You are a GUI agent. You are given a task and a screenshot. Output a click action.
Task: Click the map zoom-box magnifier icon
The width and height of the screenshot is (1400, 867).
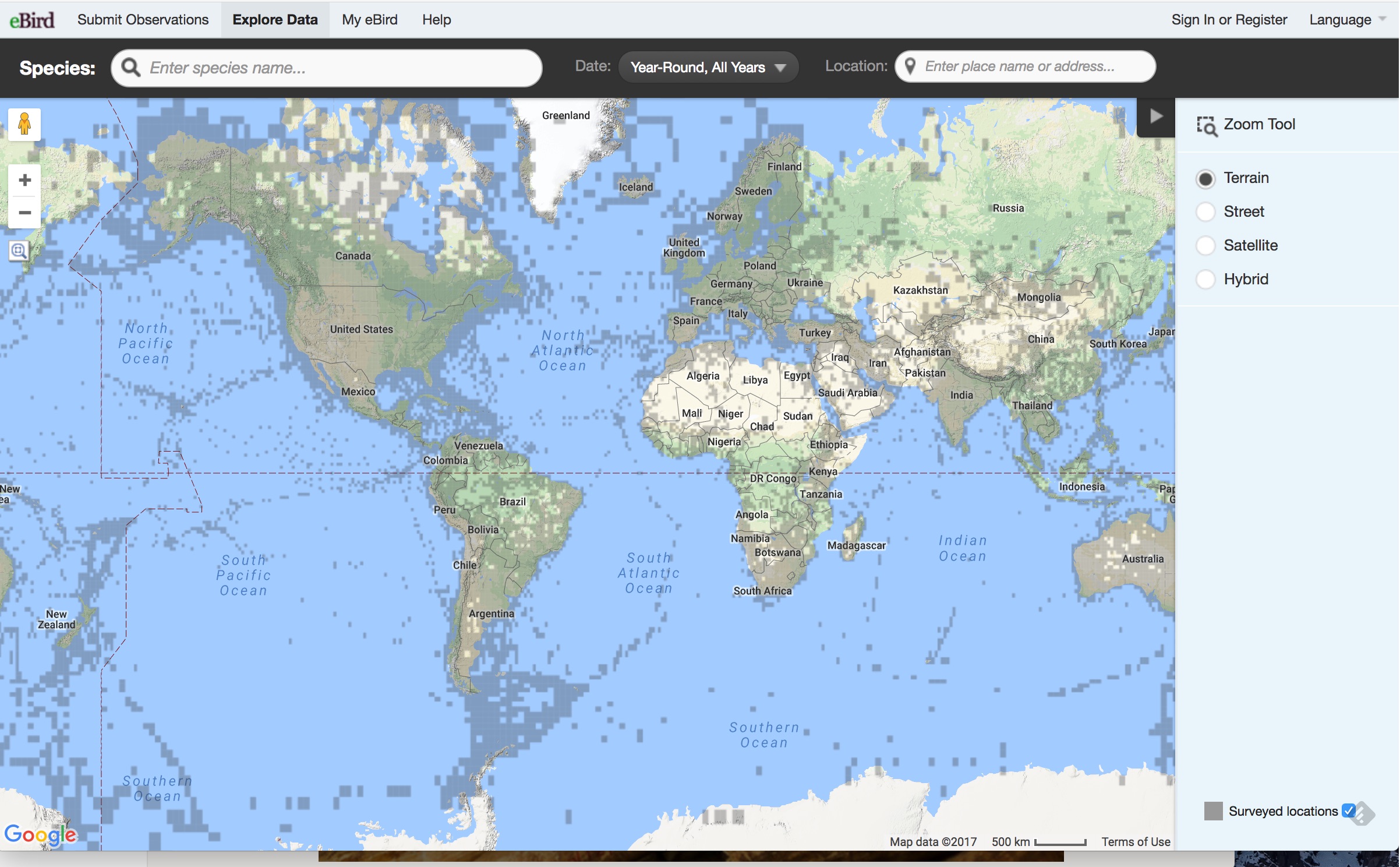tap(19, 251)
